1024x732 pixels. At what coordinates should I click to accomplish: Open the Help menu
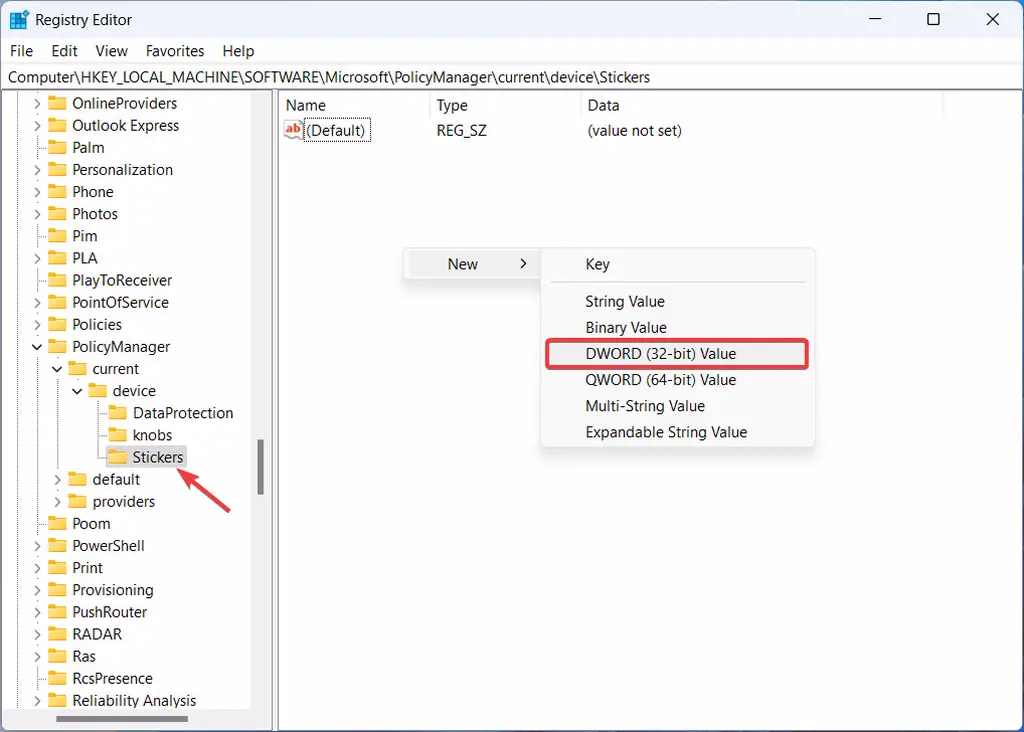tap(238, 51)
